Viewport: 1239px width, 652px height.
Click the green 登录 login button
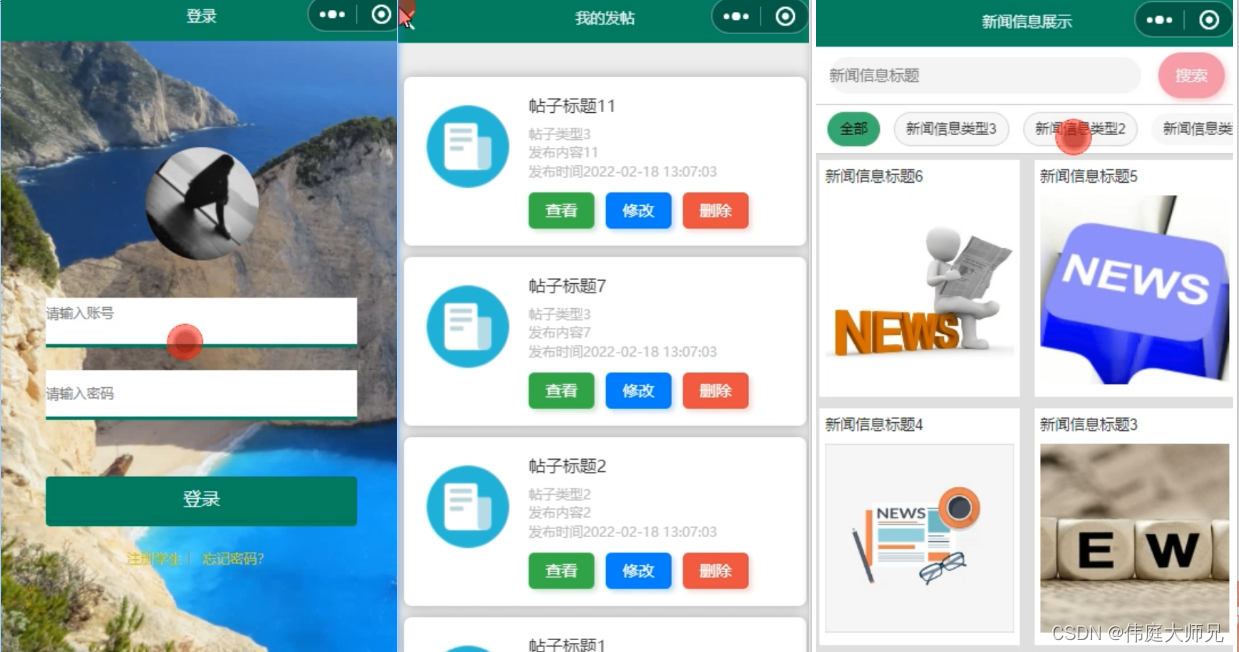point(201,500)
